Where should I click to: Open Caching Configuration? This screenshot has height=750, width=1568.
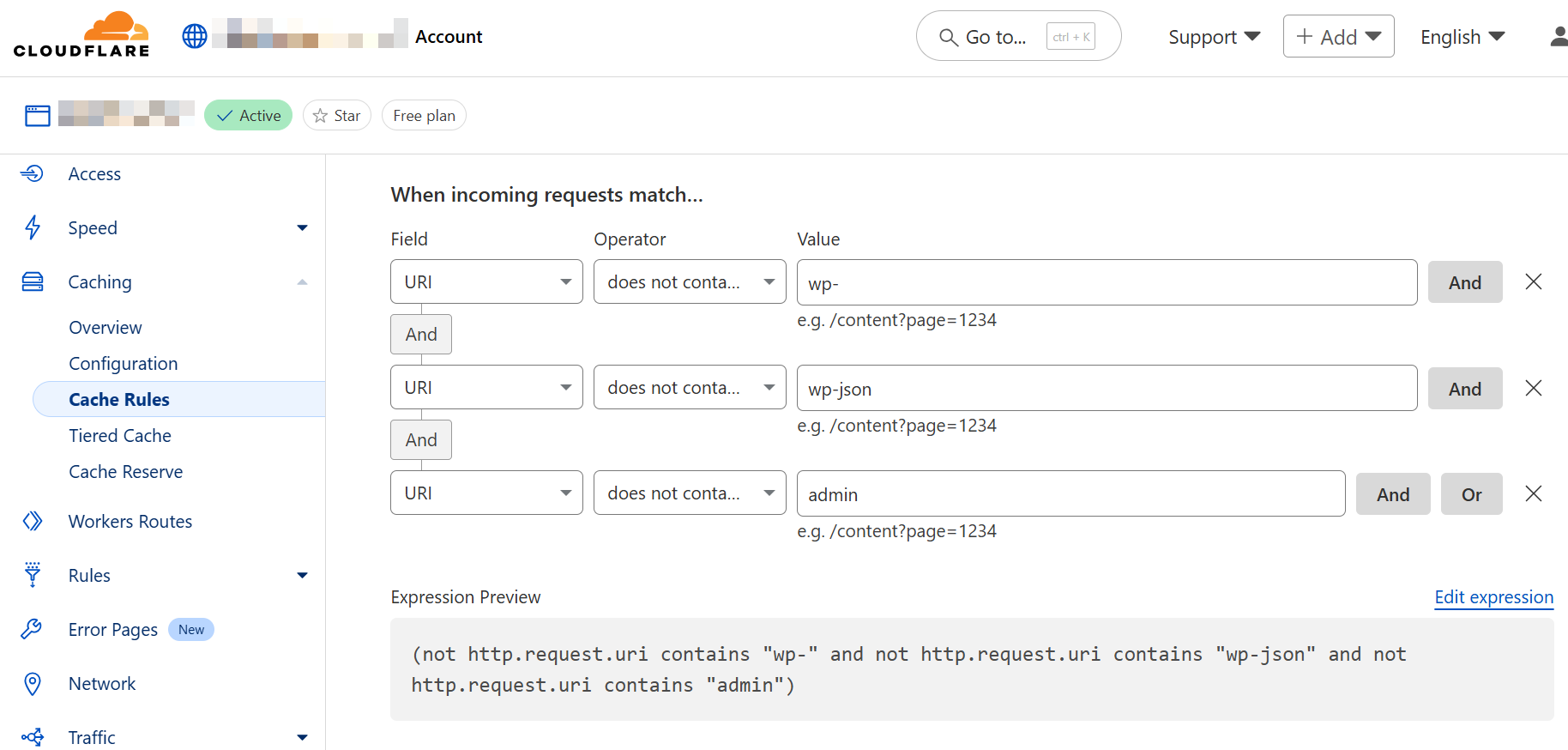click(x=124, y=364)
